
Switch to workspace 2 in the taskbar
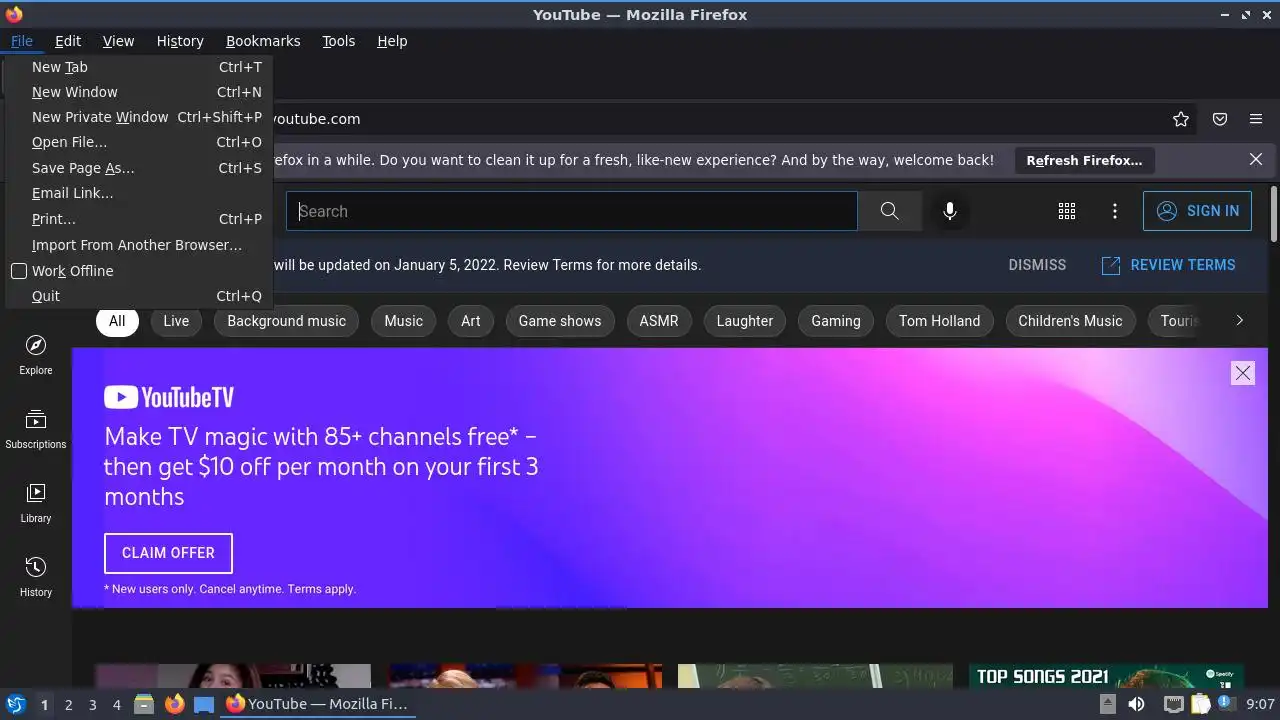coord(68,705)
